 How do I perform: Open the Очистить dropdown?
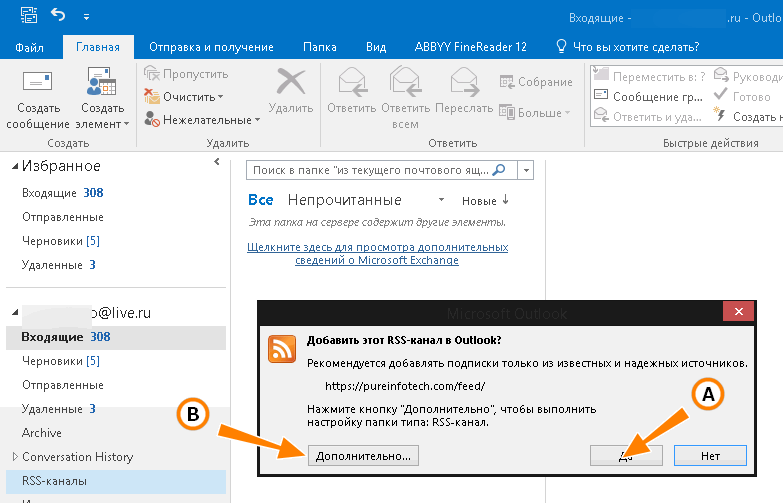184,97
